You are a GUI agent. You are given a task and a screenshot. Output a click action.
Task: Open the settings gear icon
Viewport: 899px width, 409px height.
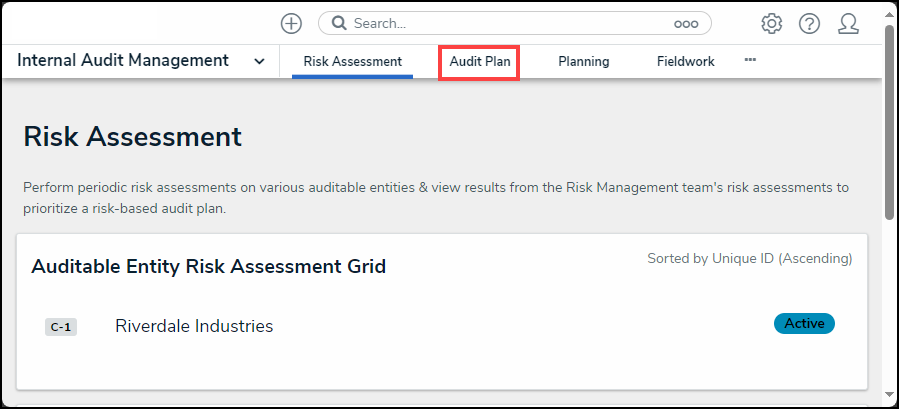coord(771,23)
